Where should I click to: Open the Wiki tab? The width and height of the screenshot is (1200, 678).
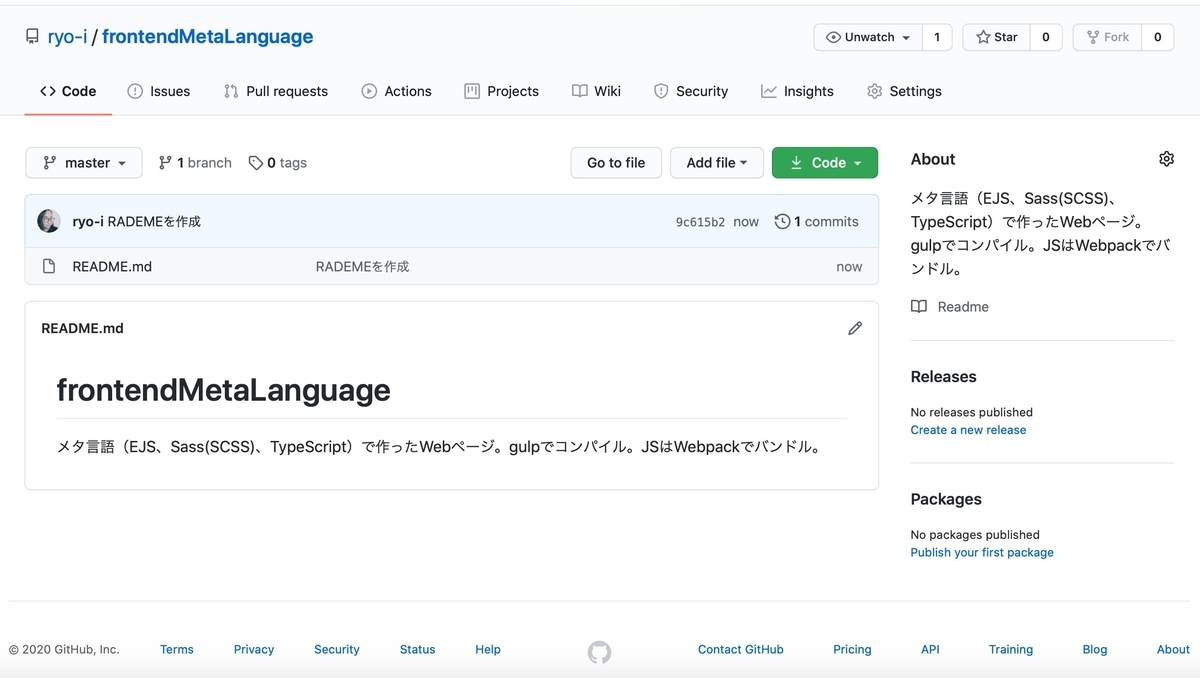coord(597,91)
